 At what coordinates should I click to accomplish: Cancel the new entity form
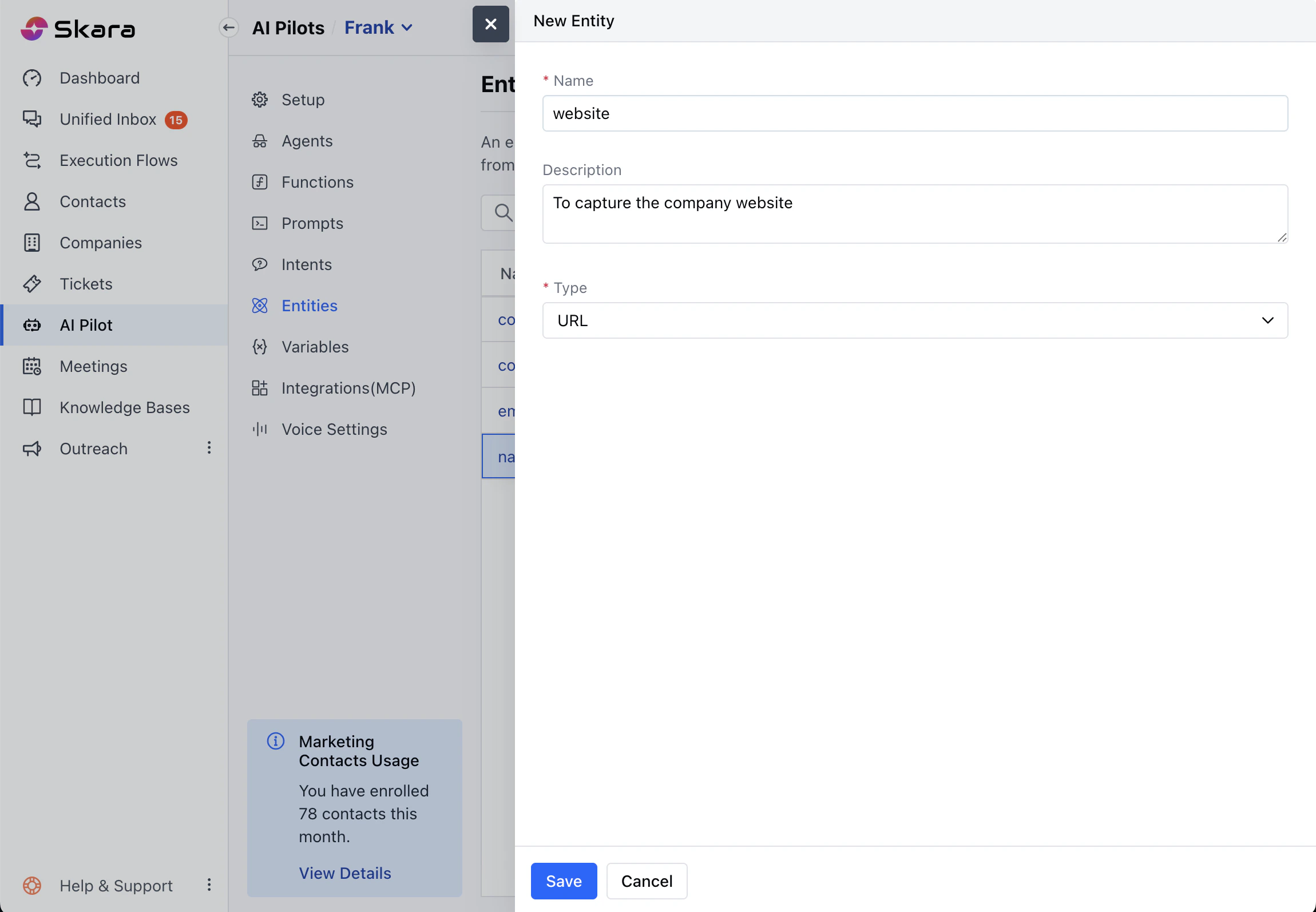(x=647, y=881)
